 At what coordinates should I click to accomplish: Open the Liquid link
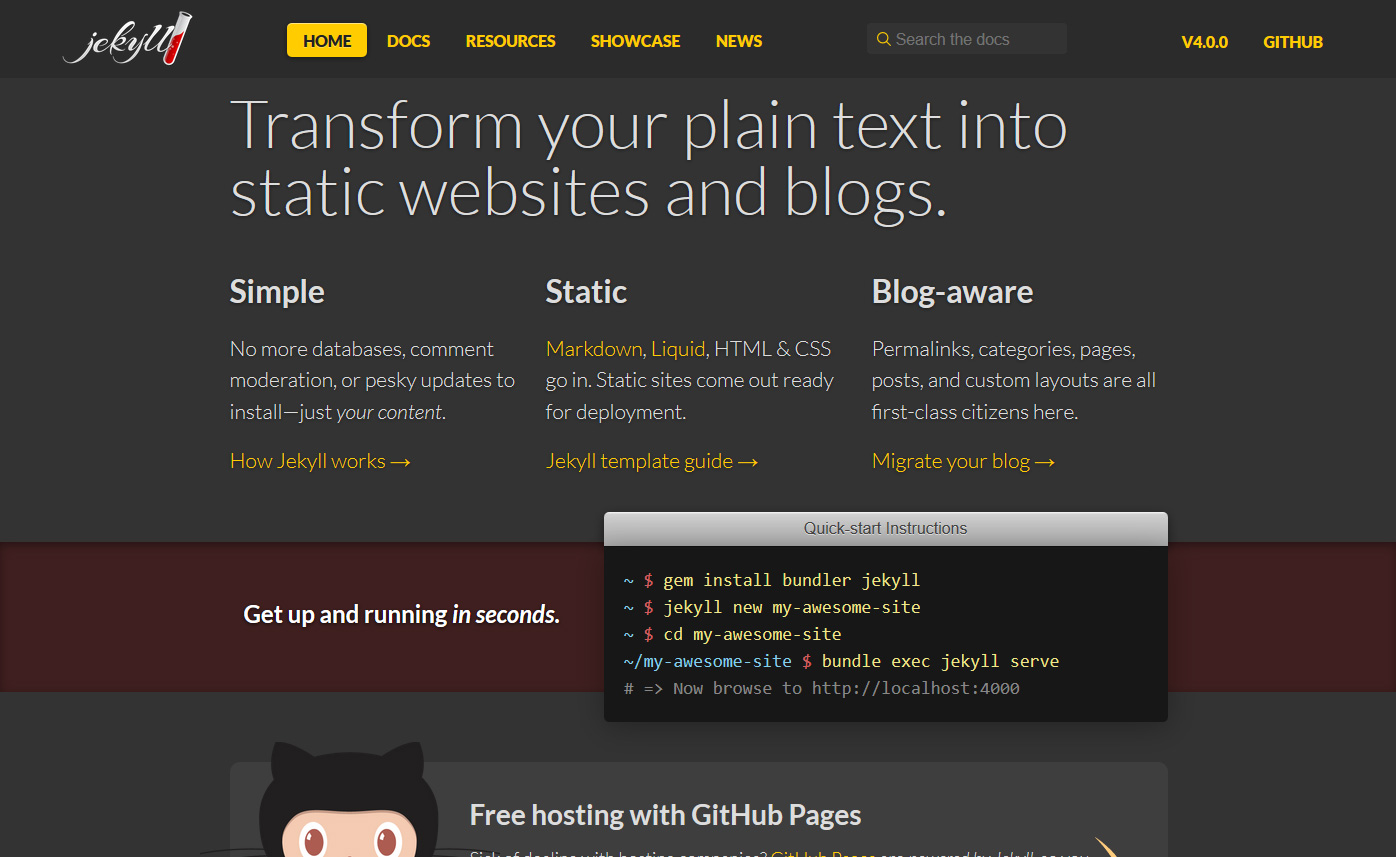(x=679, y=349)
